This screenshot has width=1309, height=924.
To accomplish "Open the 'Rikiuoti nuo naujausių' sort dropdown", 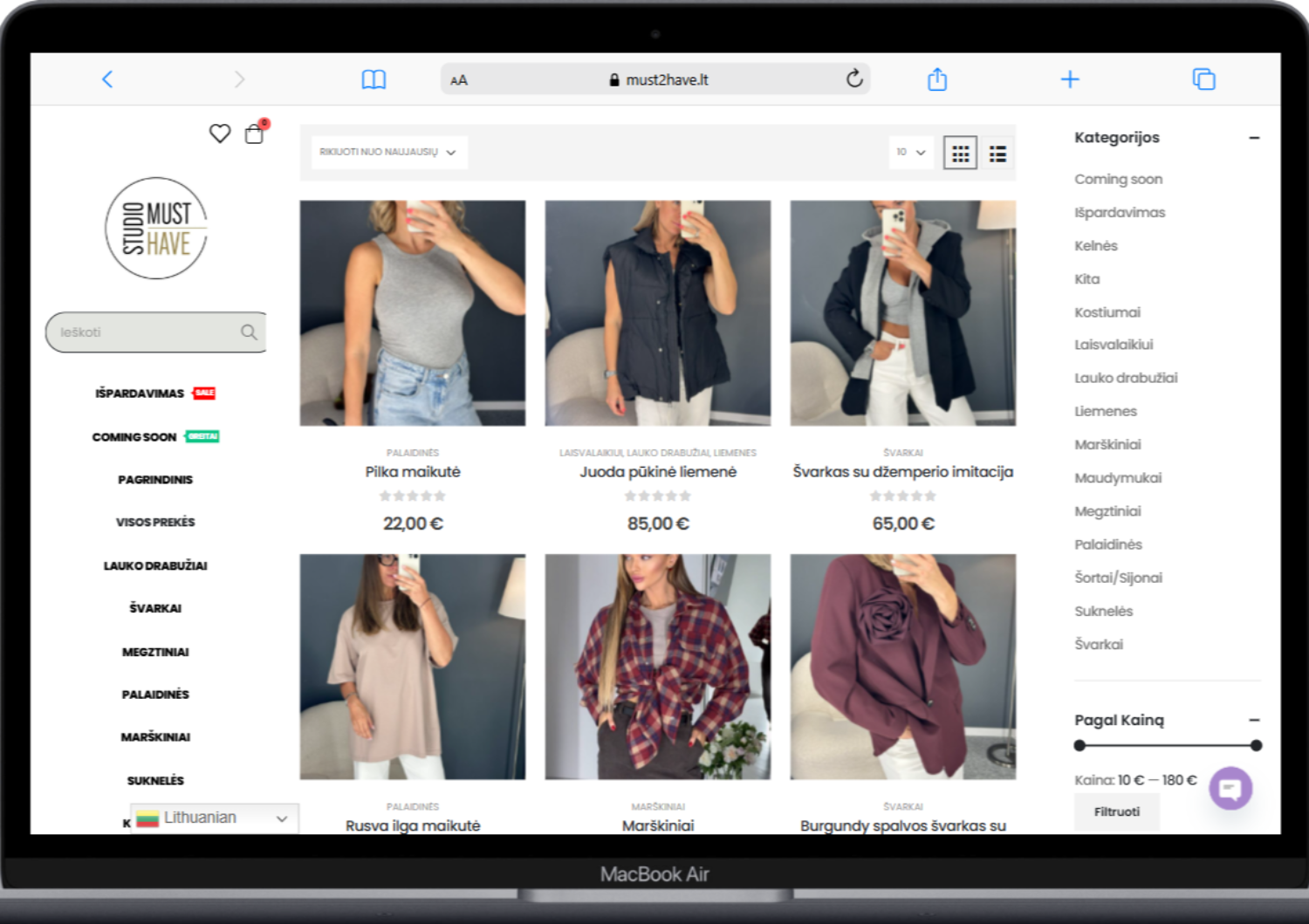I will (388, 153).
